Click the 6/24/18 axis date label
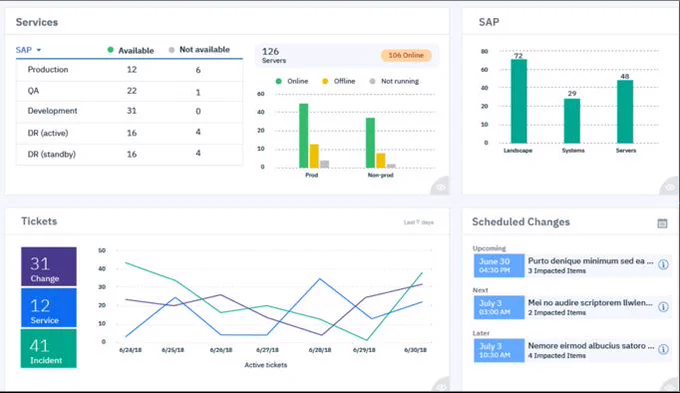 click(131, 350)
